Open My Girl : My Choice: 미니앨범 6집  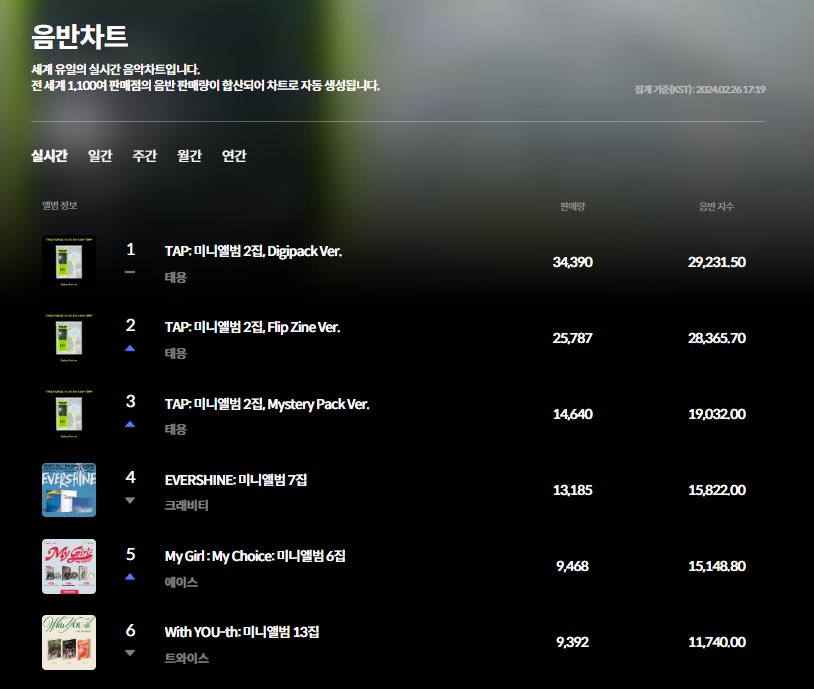click(255, 556)
